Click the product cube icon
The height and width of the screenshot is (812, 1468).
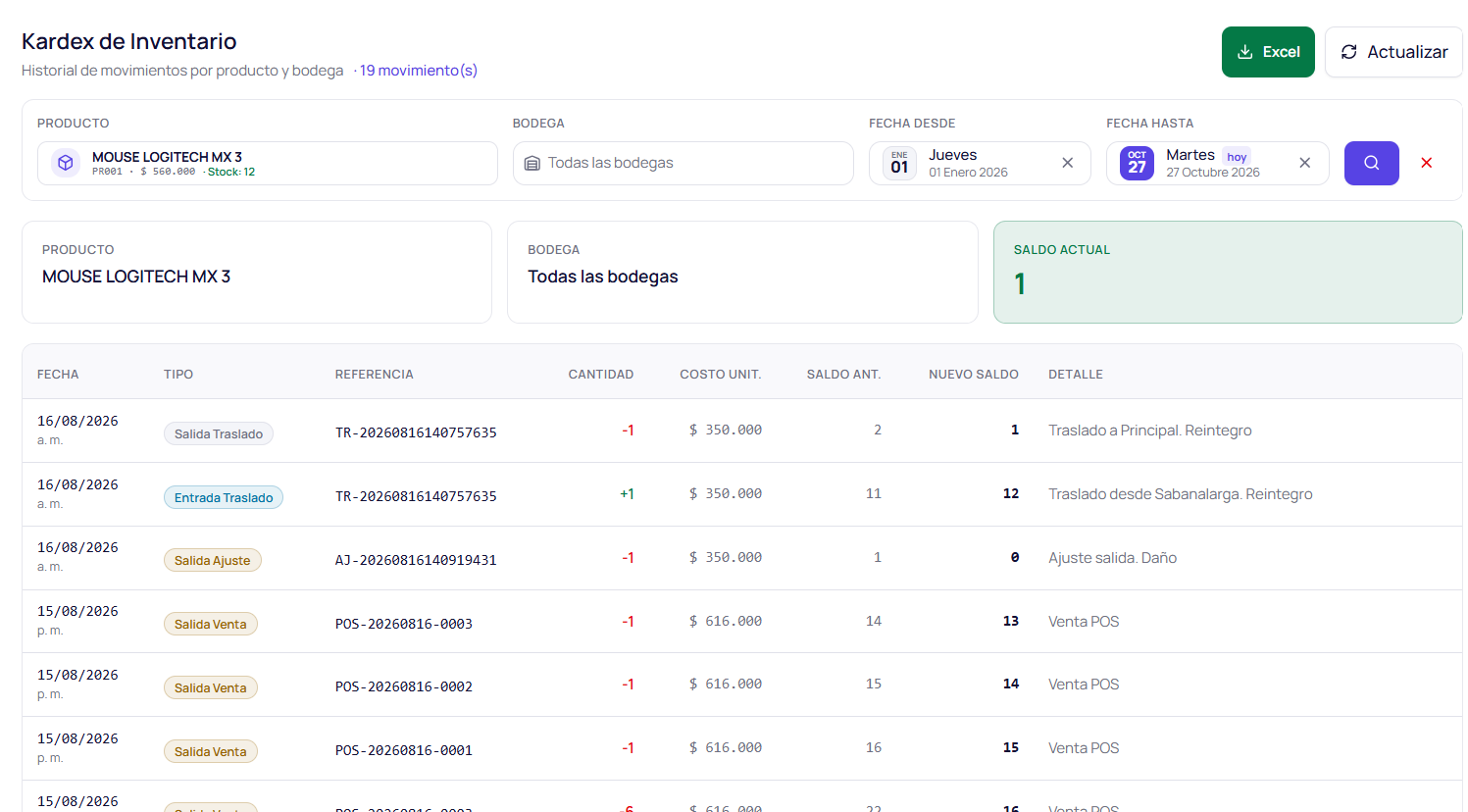[66, 163]
